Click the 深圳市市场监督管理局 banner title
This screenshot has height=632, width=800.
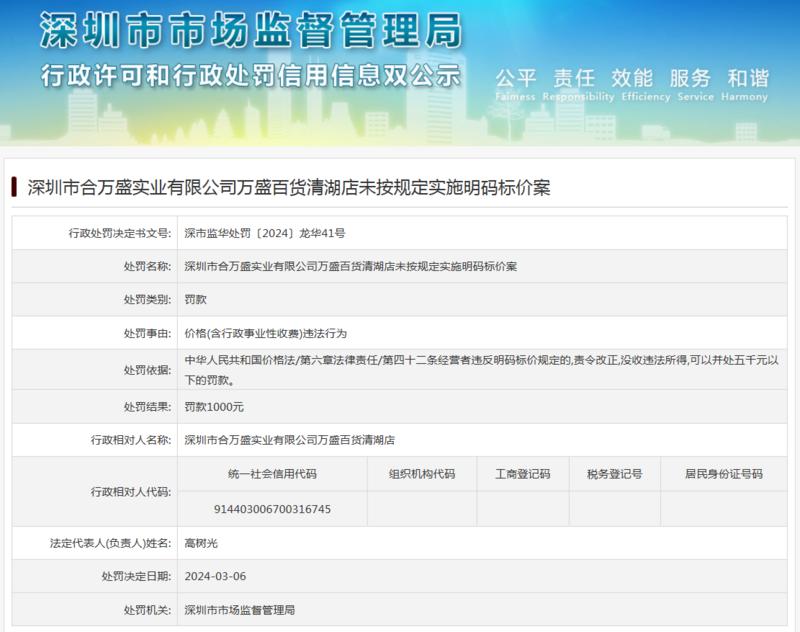(x=251, y=31)
